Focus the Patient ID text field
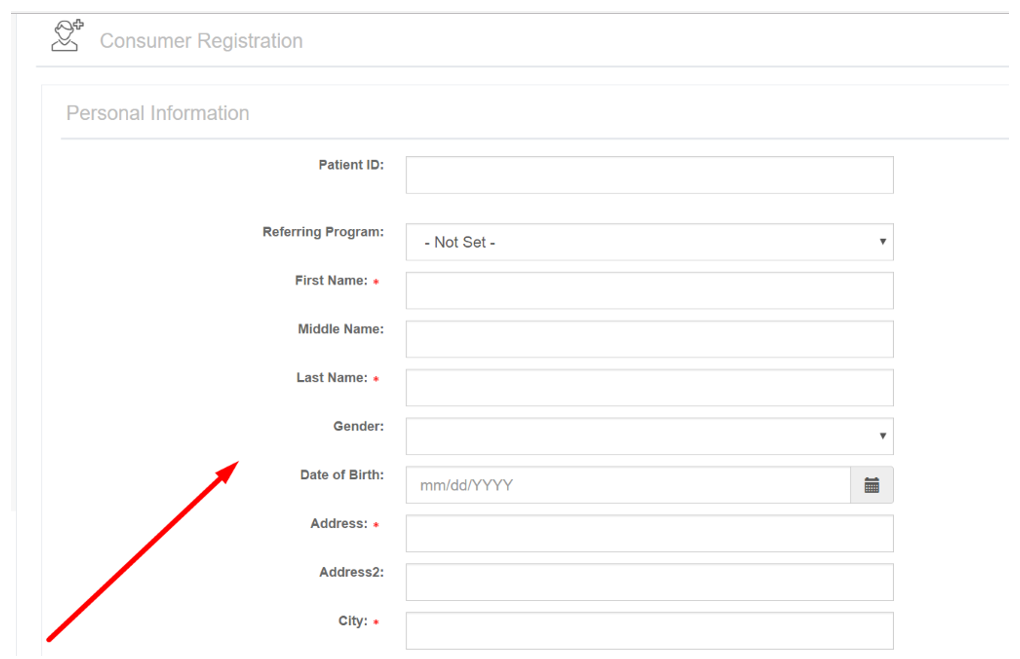Image resolution: width=1020 pixels, height=659 pixels. coord(649,175)
